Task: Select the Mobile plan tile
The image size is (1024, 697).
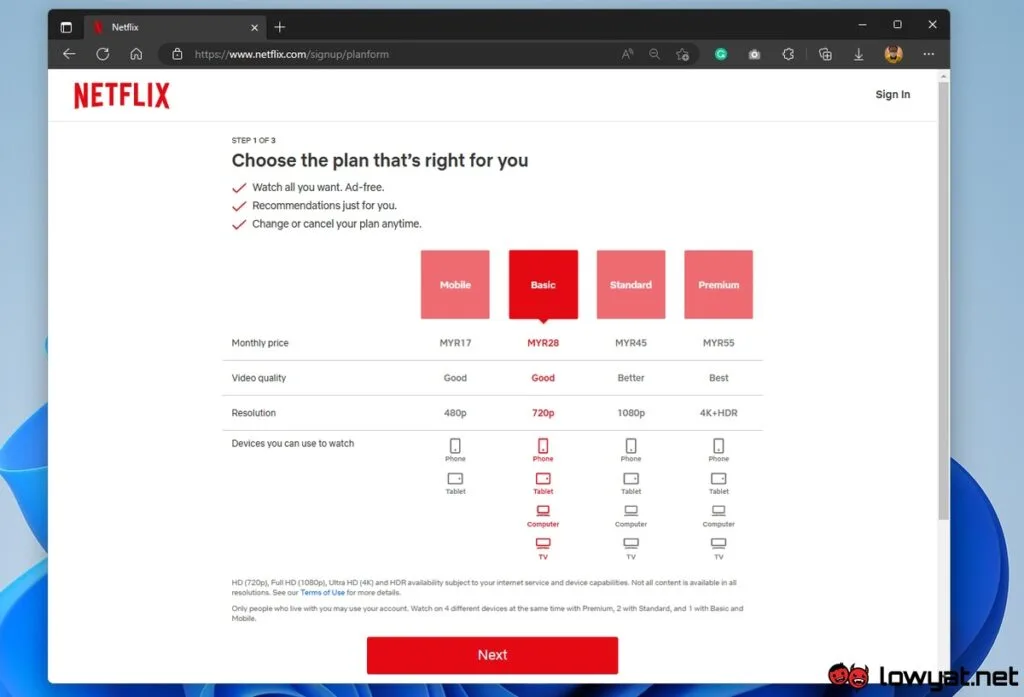Action: tap(455, 284)
